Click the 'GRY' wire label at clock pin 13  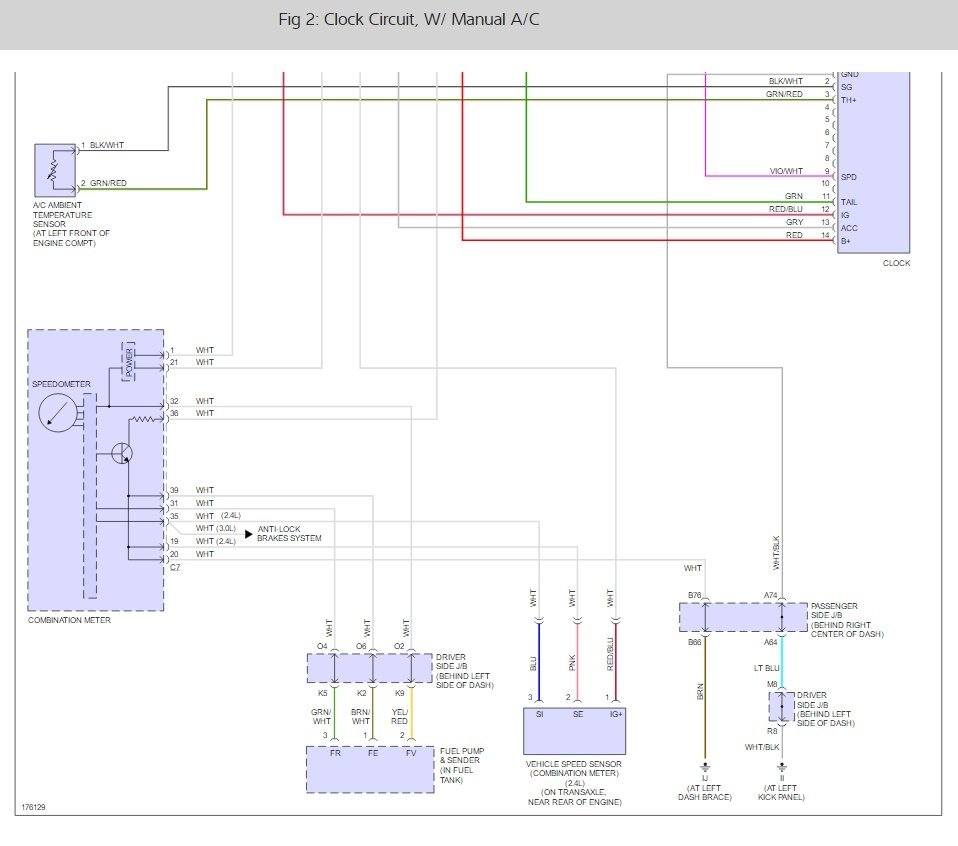[794, 222]
